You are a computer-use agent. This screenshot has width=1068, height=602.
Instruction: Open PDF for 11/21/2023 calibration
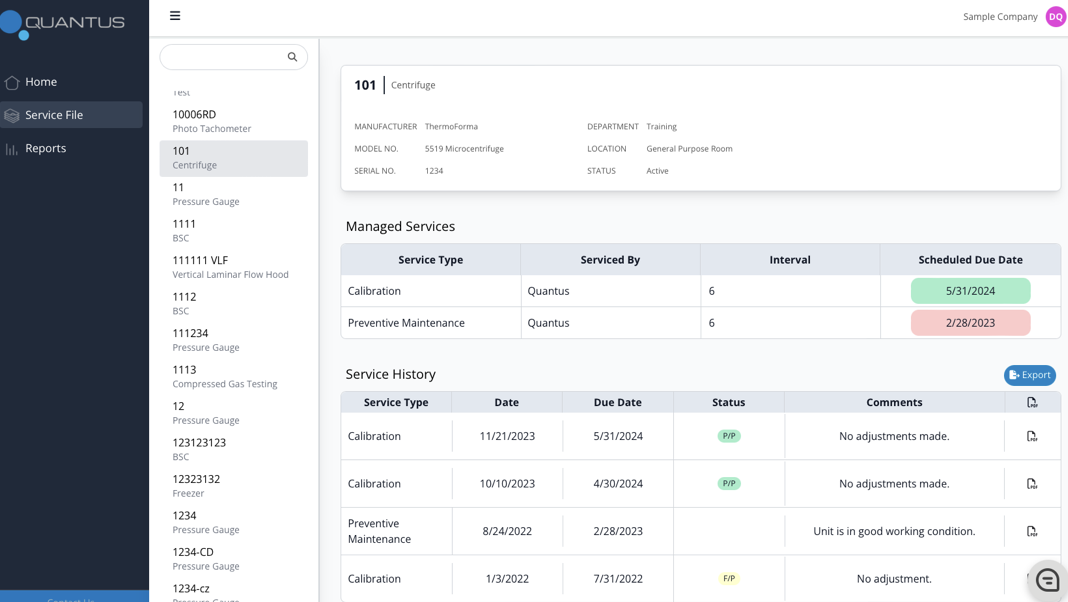(1031, 436)
